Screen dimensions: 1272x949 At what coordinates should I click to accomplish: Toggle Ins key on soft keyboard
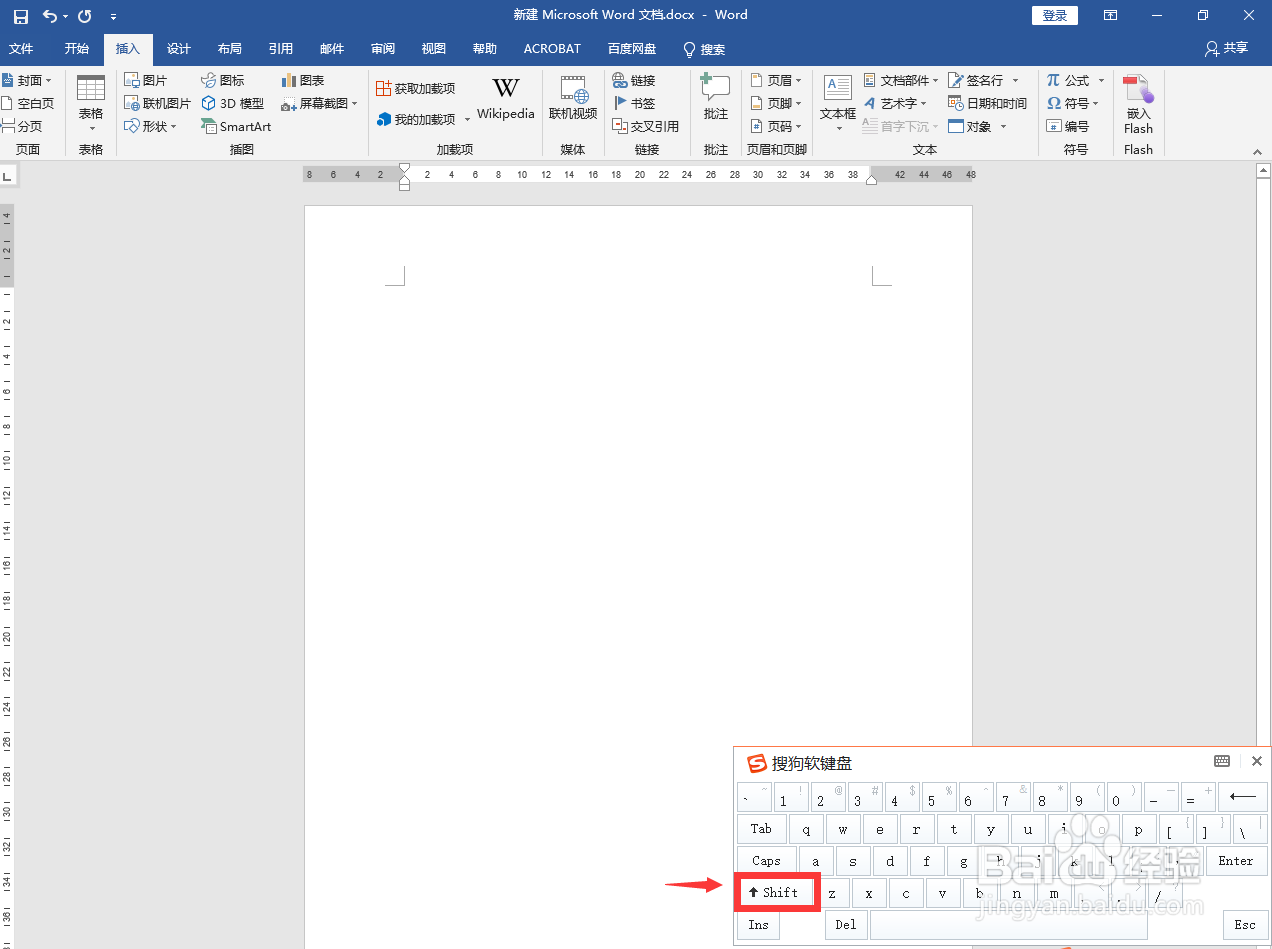(759, 925)
